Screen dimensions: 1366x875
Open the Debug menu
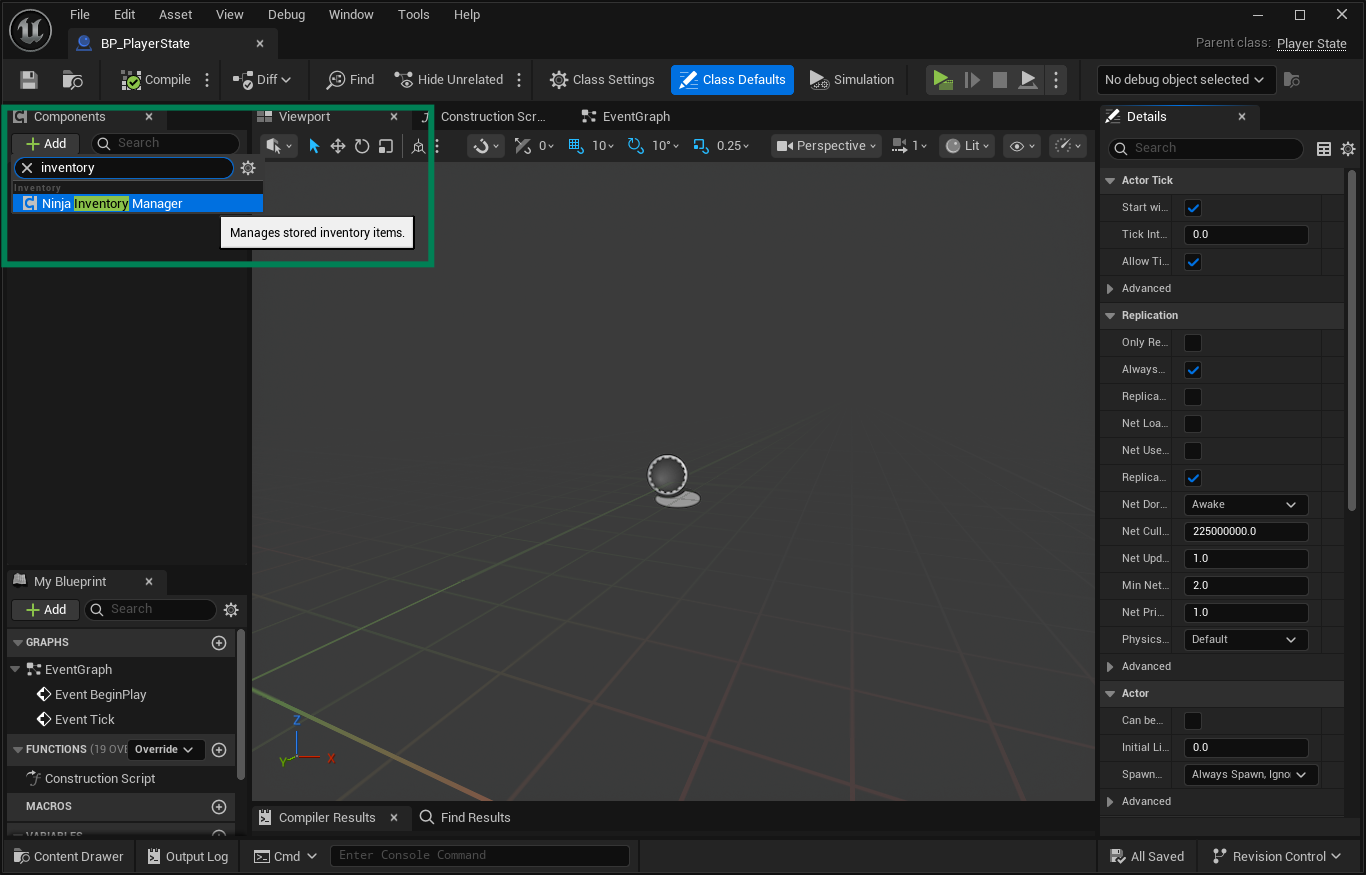pyautogui.click(x=286, y=14)
